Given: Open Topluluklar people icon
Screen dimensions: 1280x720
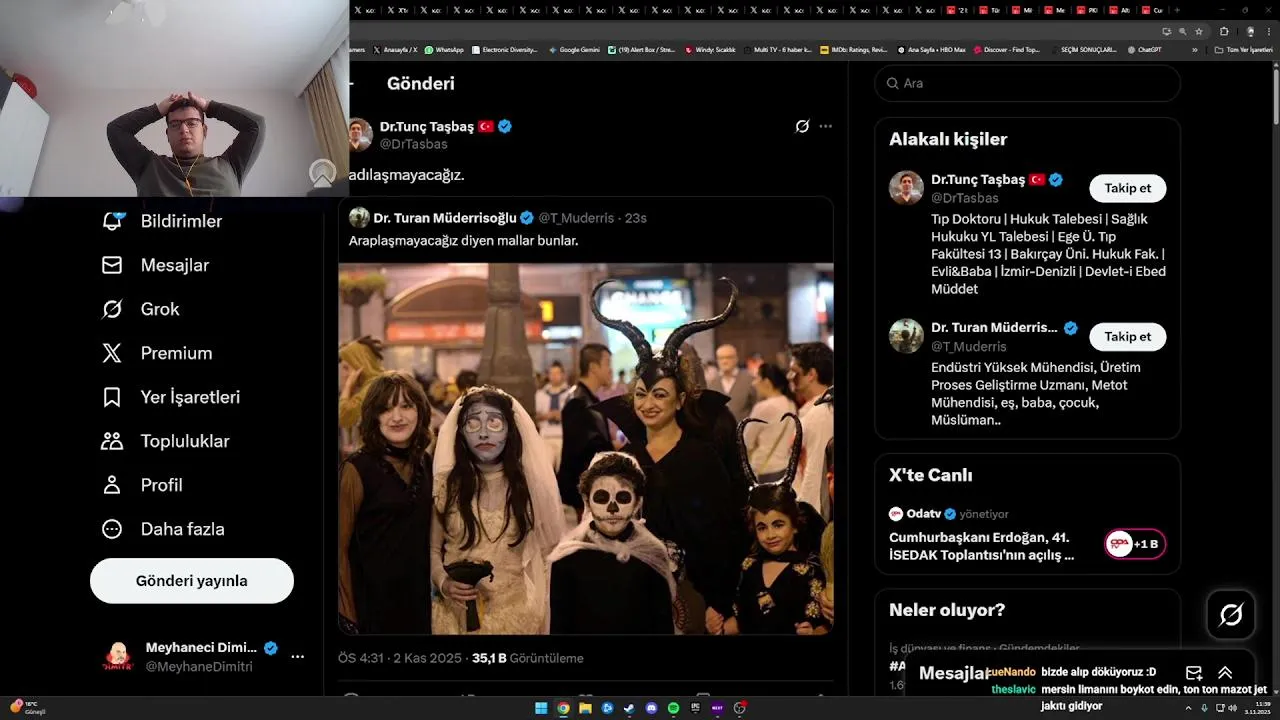Looking at the screenshot, I should pyautogui.click(x=112, y=441).
